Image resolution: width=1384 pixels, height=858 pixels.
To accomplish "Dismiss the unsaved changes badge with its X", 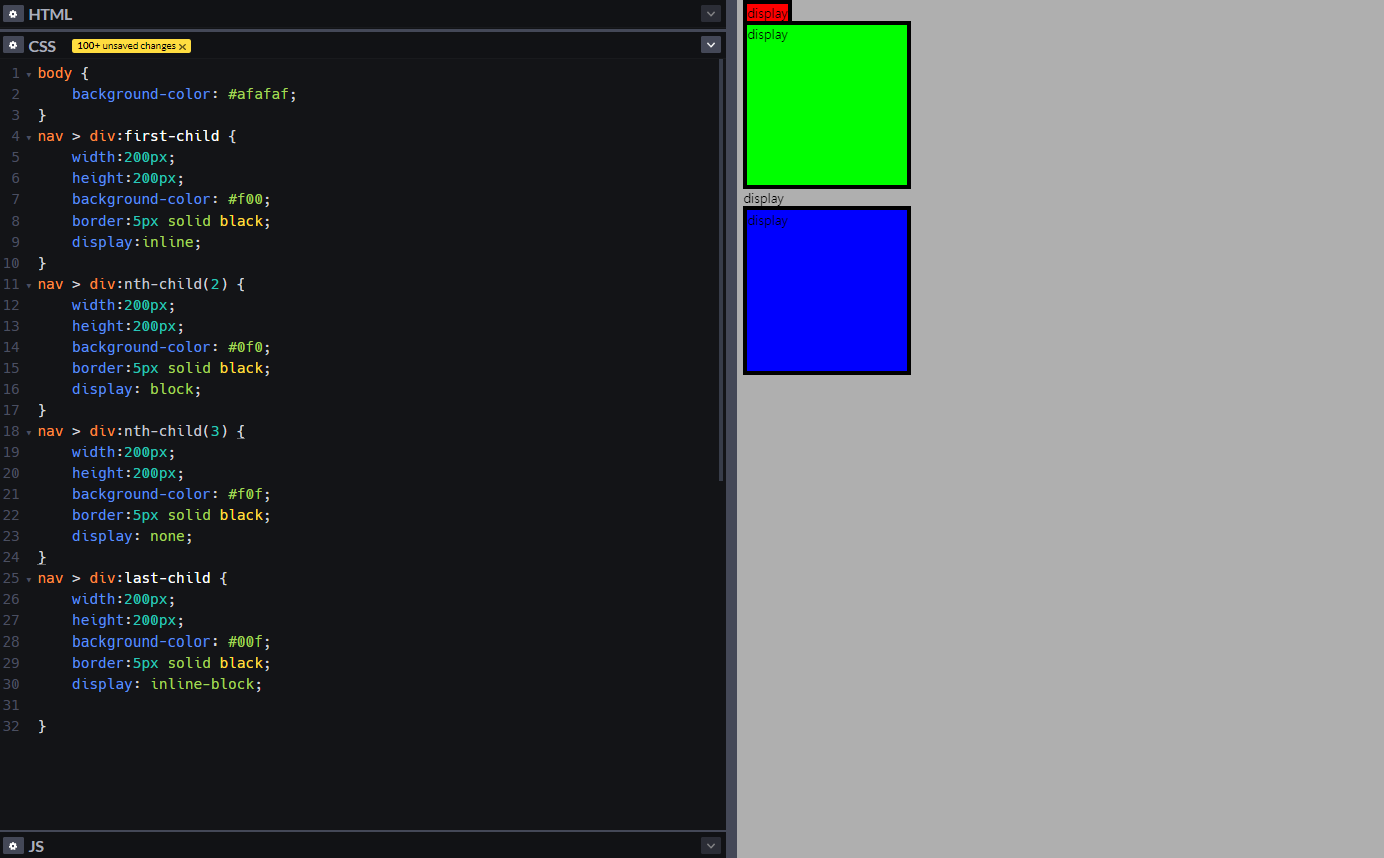I will pyautogui.click(x=182, y=46).
